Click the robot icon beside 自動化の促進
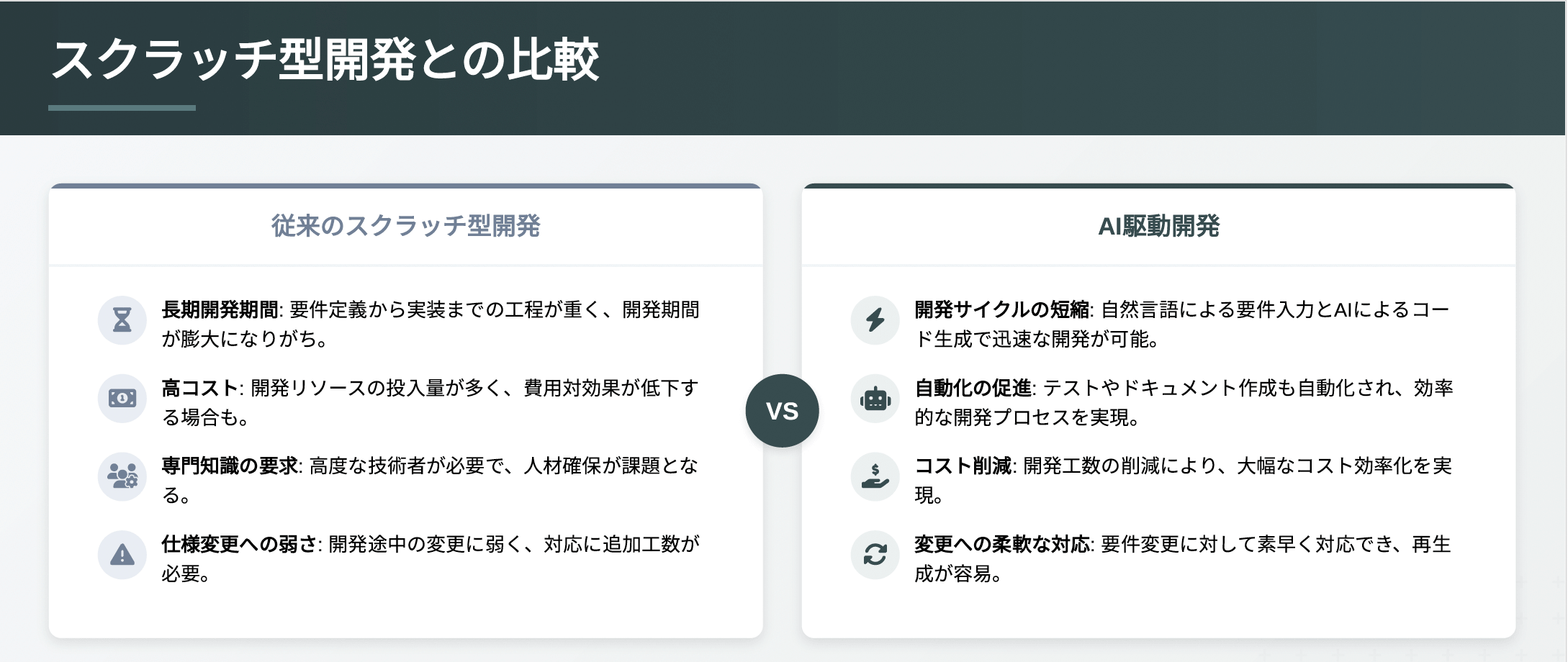 875,398
